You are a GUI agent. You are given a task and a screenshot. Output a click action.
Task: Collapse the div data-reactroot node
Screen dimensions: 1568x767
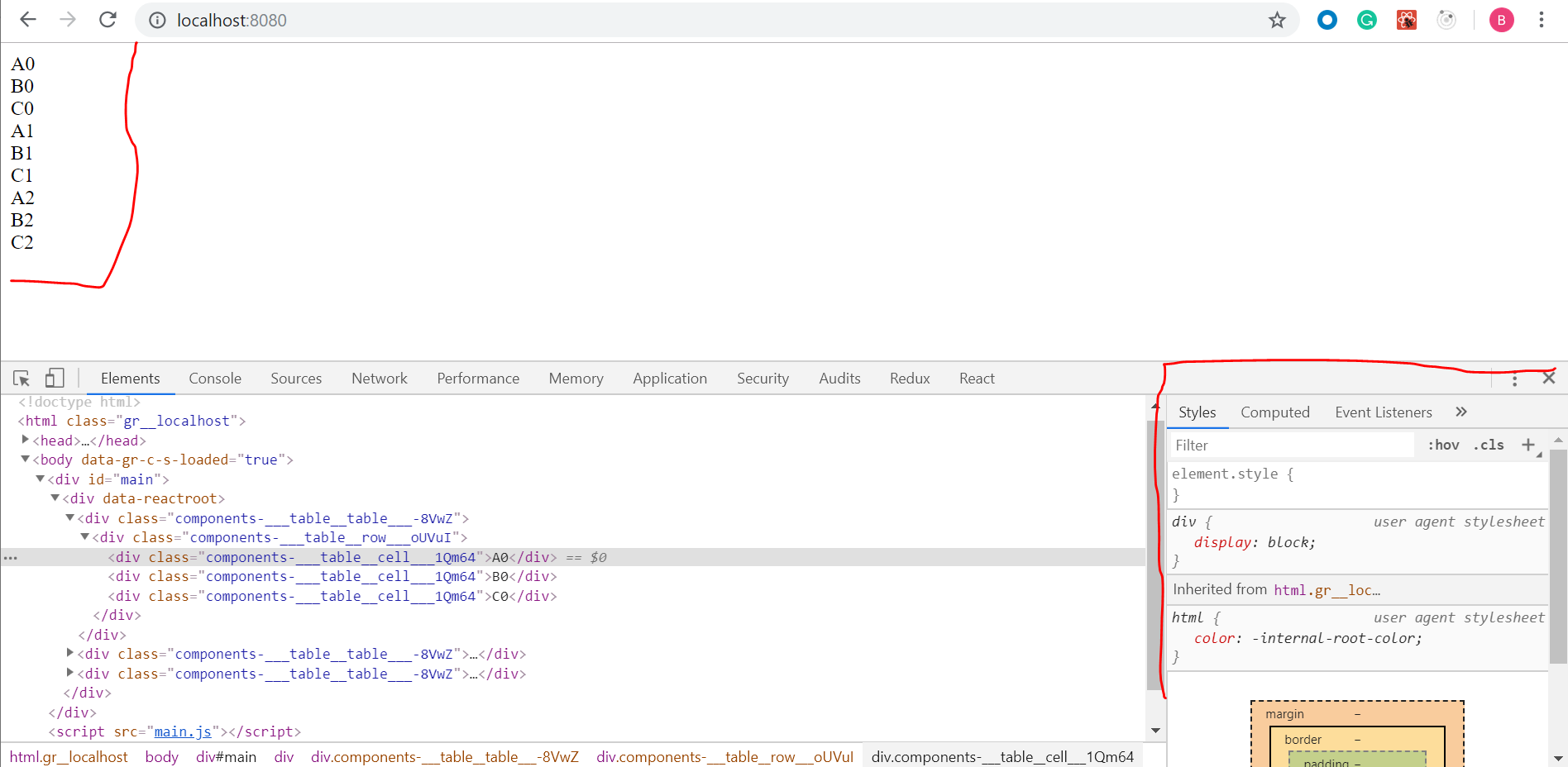(55, 498)
